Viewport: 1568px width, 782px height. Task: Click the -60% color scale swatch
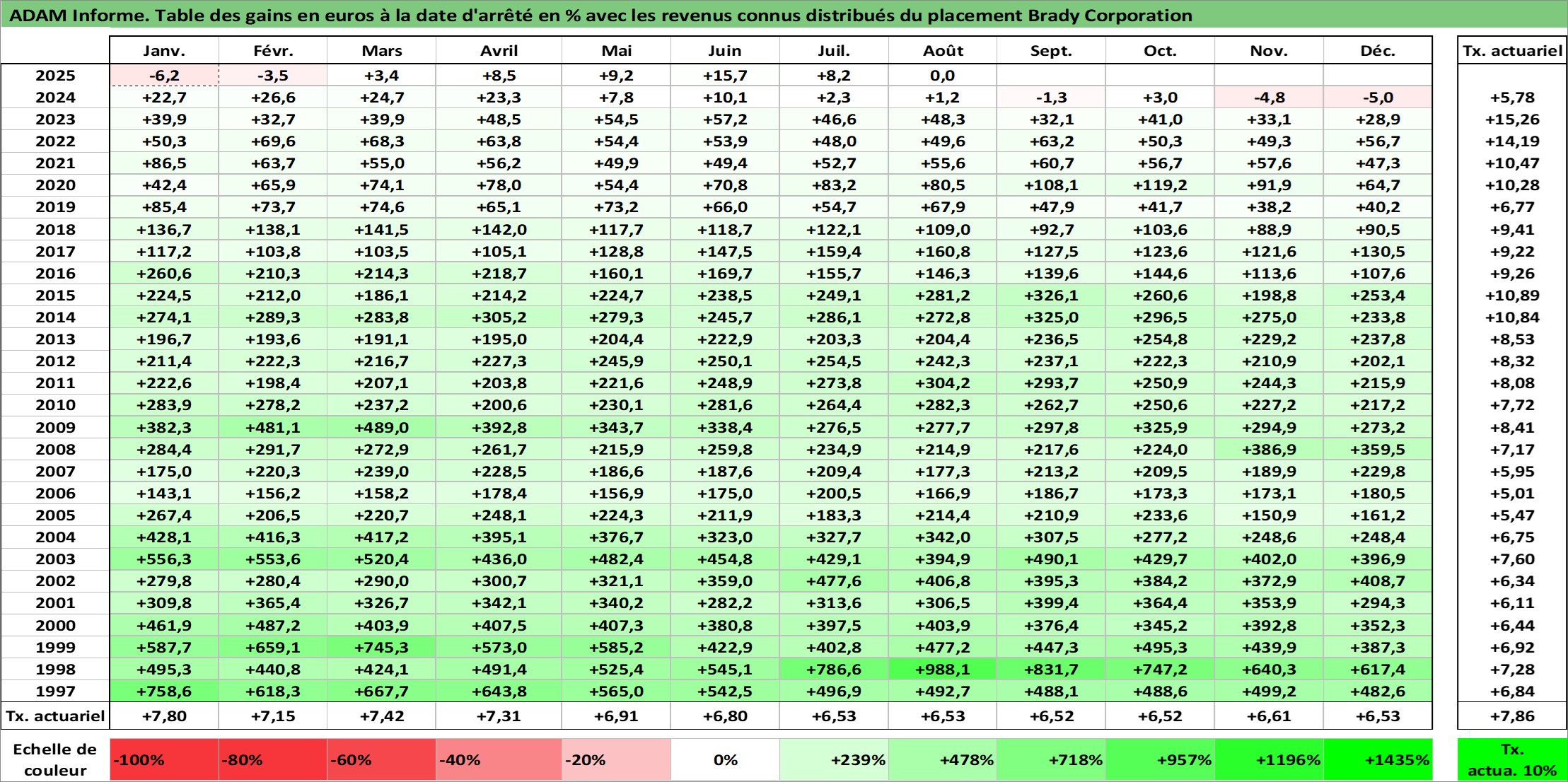[x=381, y=760]
